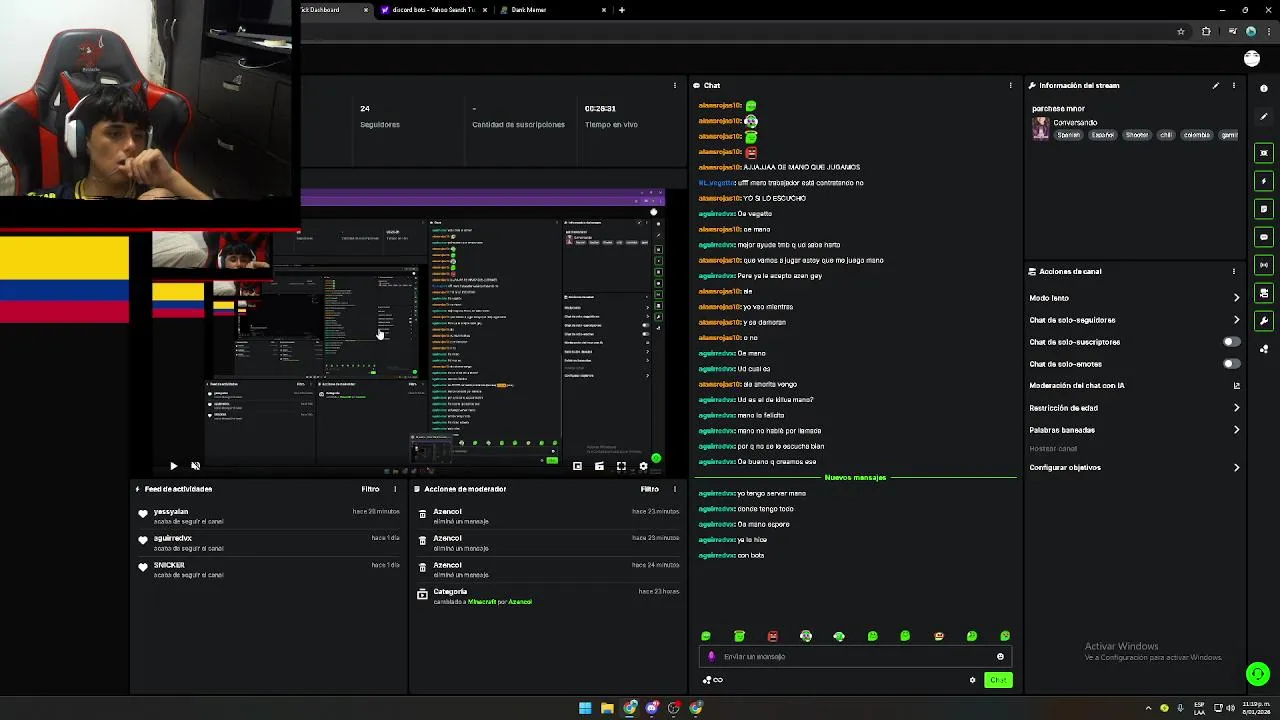Screen dimensions: 1280x720
Task: Toggle wrench stream info widget in sidebar
Action: coord(1264,321)
